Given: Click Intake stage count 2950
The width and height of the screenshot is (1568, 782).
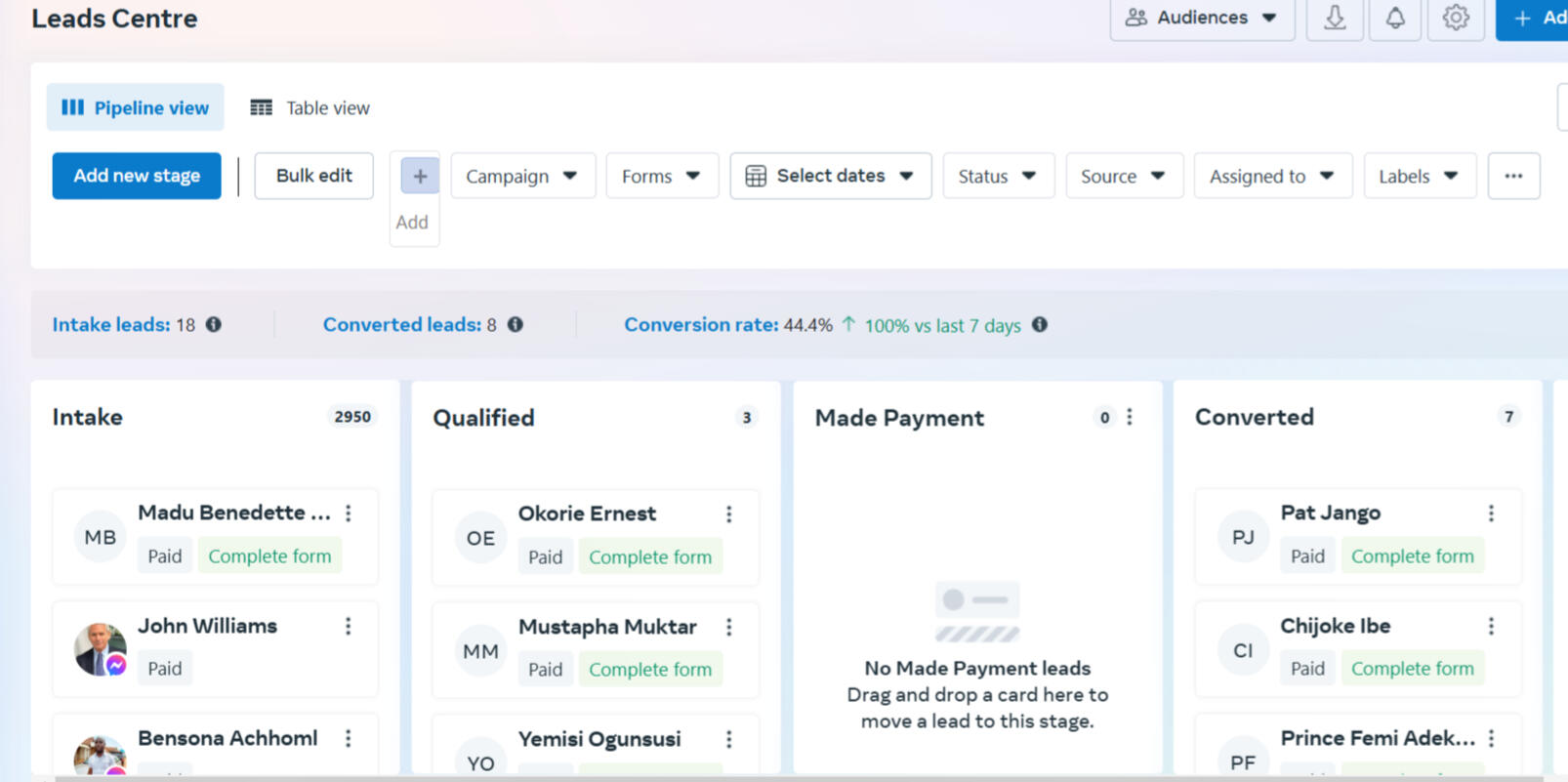Looking at the screenshot, I should click(x=352, y=417).
